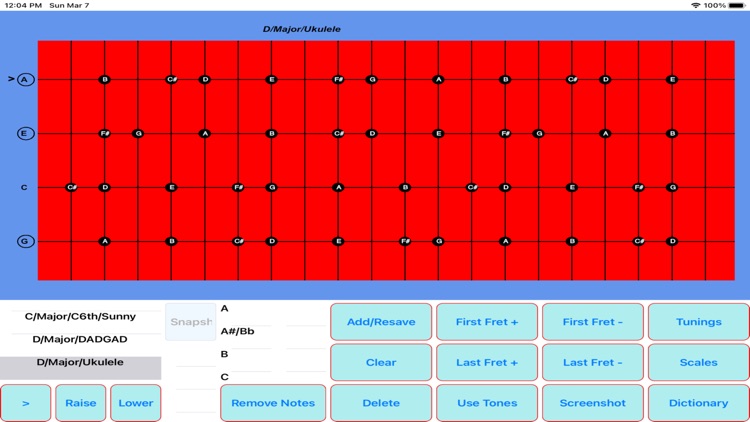Open the Tunings list
The height and width of the screenshot is (422, 750).
pyautogui.click(x=699, y=322)
